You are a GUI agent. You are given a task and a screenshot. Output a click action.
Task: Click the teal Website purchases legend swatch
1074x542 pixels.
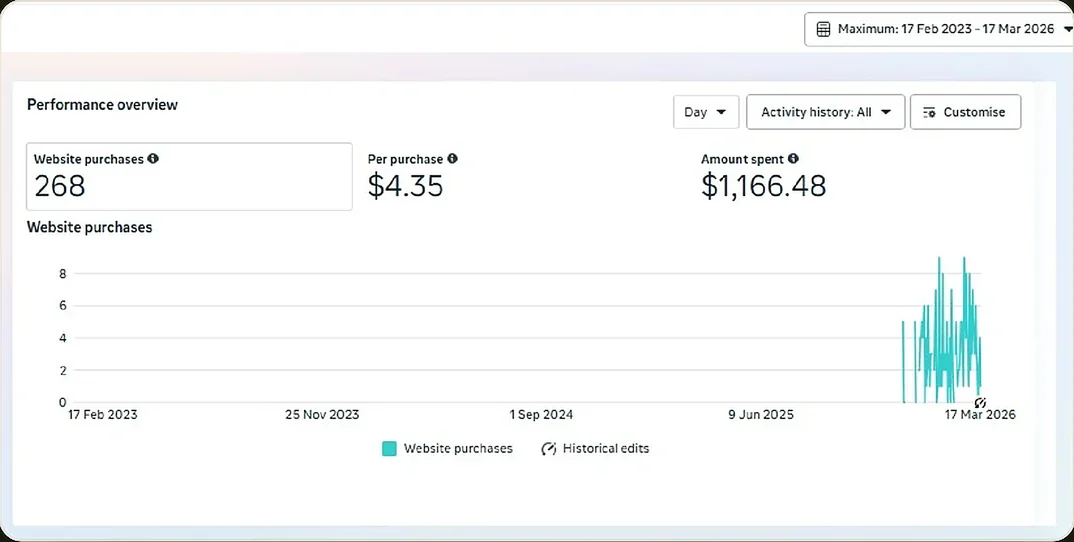tap(389, 449)
